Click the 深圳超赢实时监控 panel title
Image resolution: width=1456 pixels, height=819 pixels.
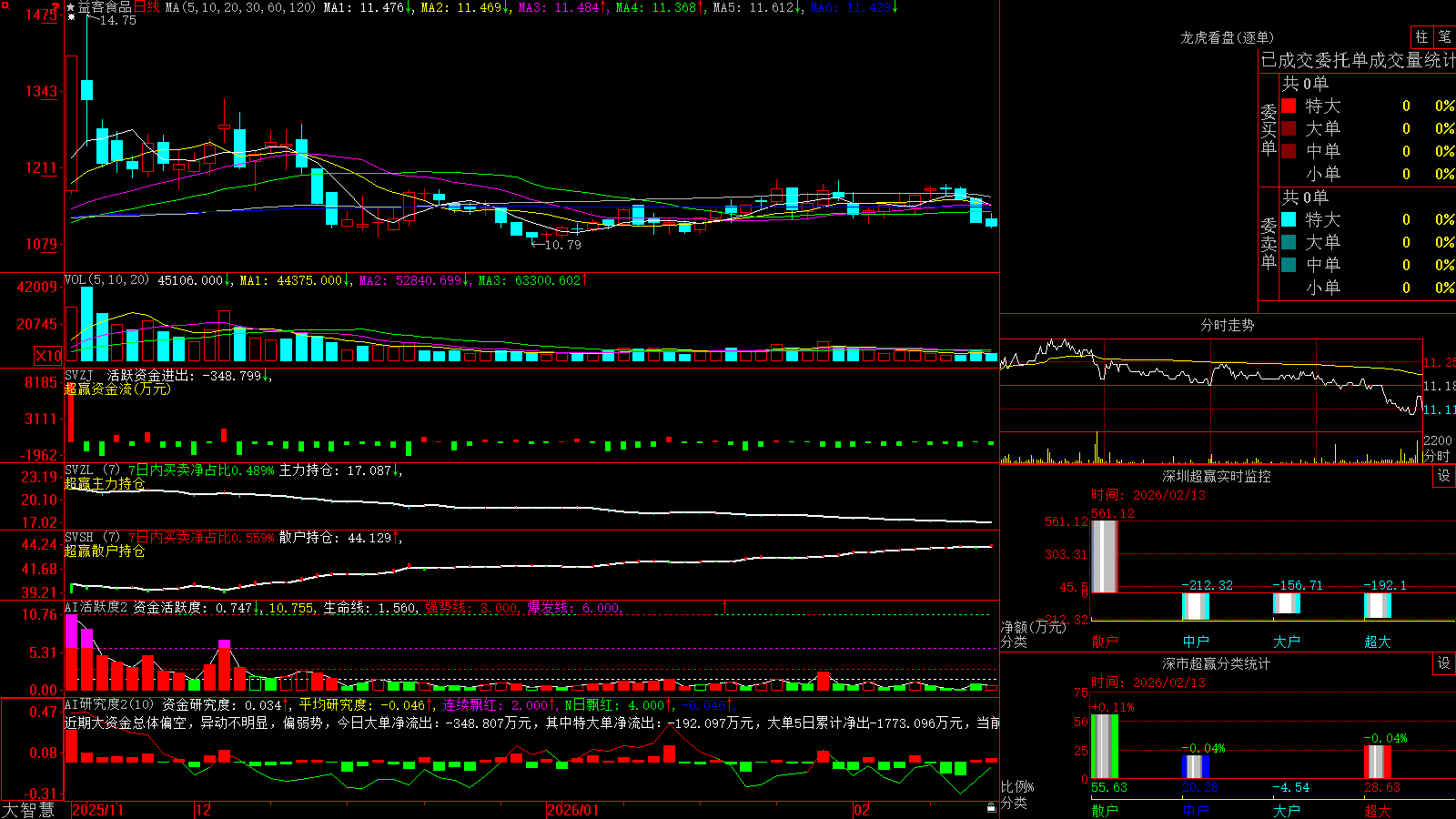pos(1216,476)
